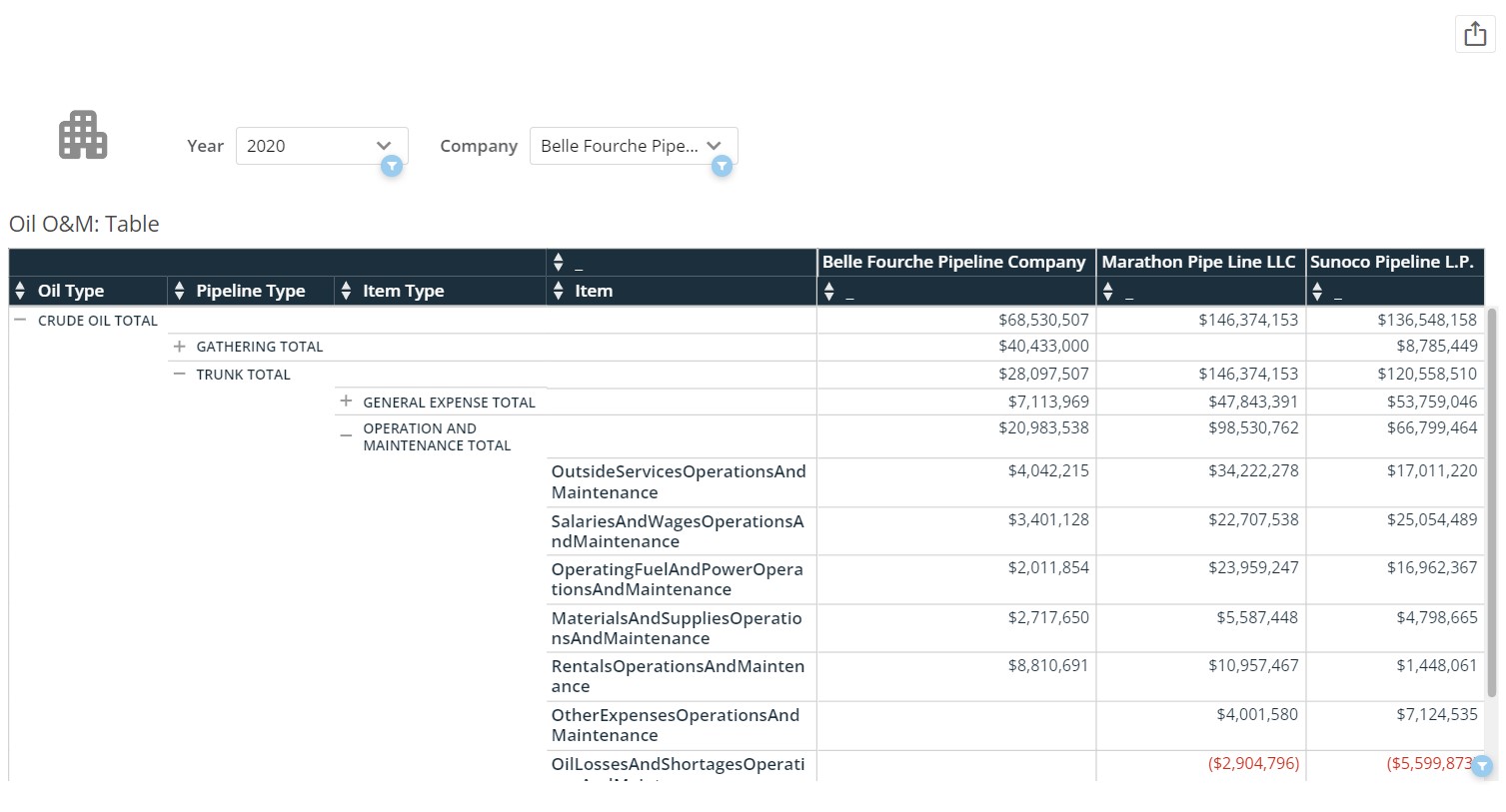The image size is (1506, 812).
Task: Click value $98,530,762
Action: pos(1253,427)
